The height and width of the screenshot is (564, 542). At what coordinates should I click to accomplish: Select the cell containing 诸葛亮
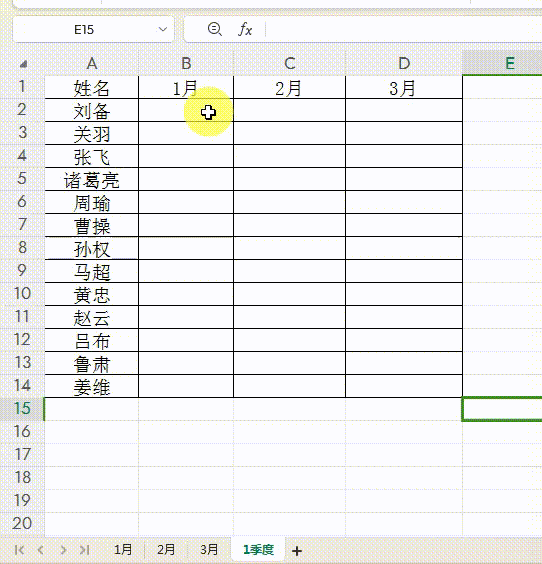click(x=92, y=179)
